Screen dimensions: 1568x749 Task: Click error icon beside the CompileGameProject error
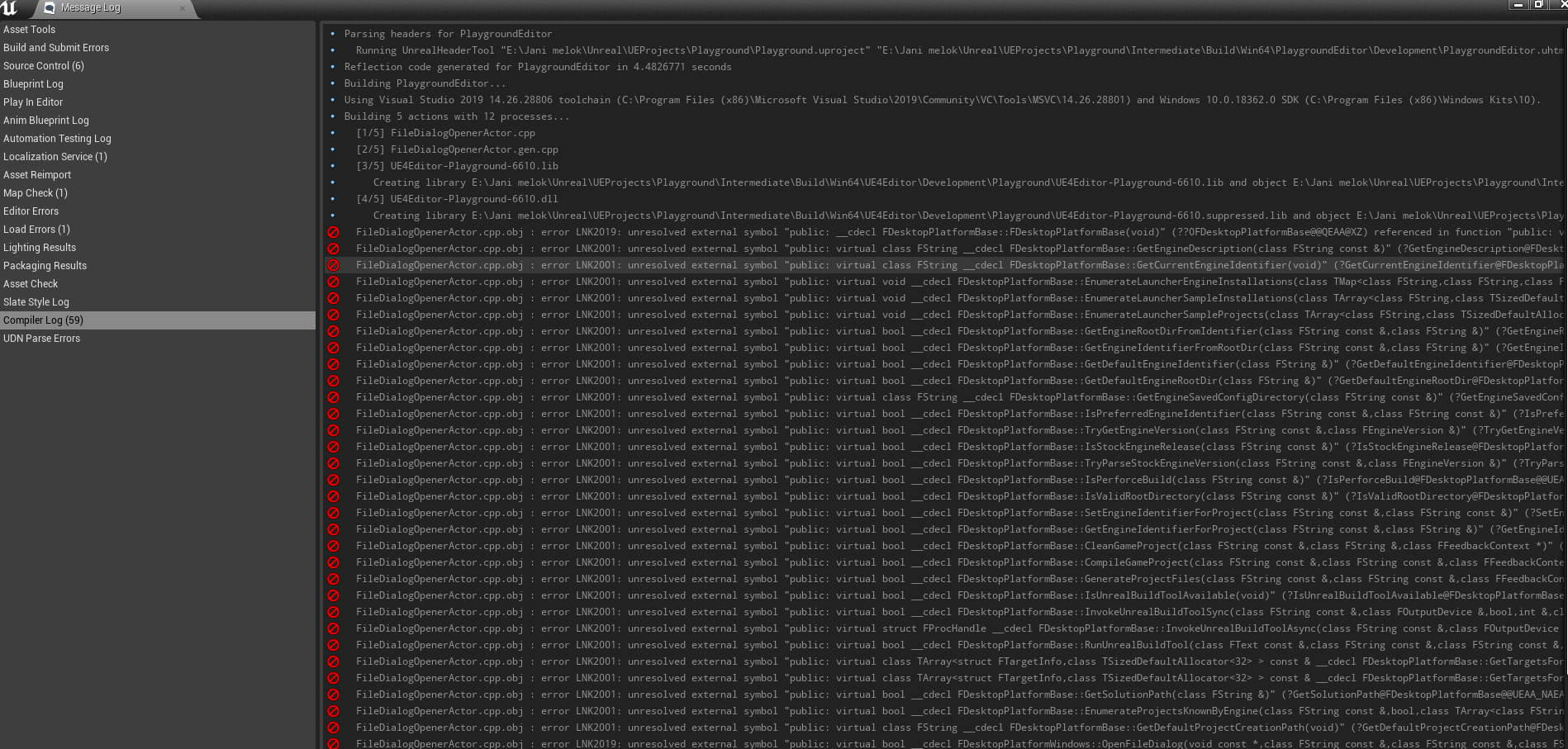pyautogui.click(x=334, y=563)
